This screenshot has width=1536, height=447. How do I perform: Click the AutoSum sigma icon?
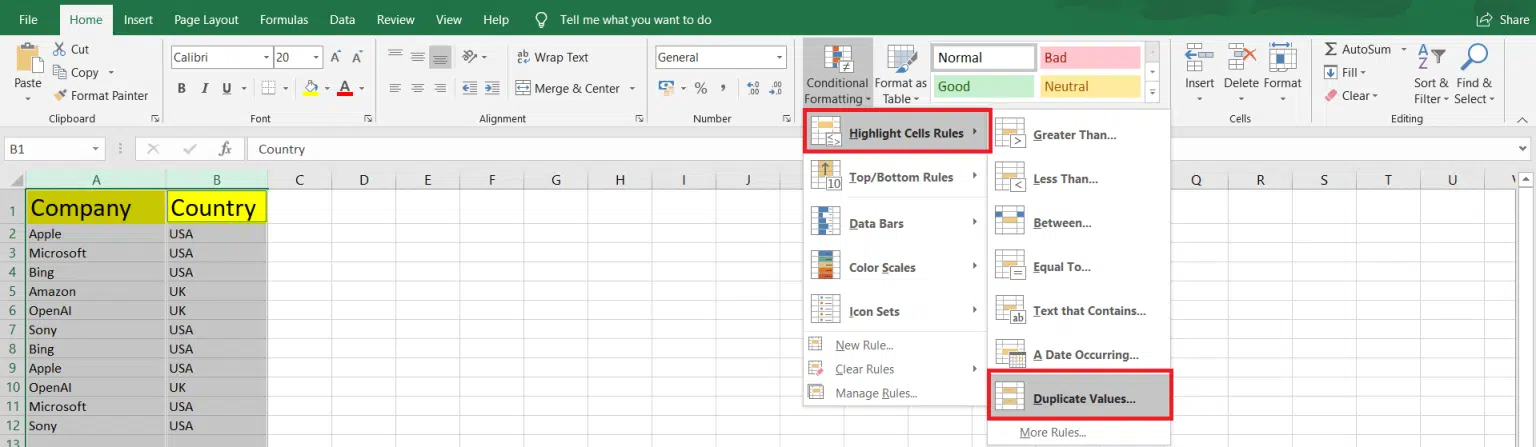(1331, 49)
